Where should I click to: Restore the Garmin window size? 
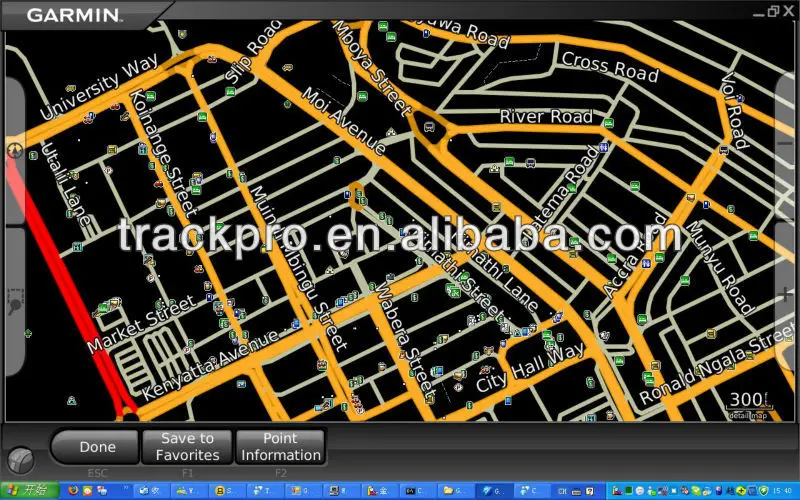[x=773, y=11]
